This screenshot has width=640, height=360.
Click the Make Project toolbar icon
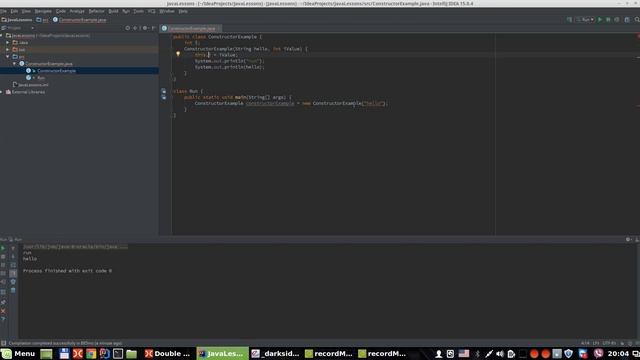(x=569, y=20)
